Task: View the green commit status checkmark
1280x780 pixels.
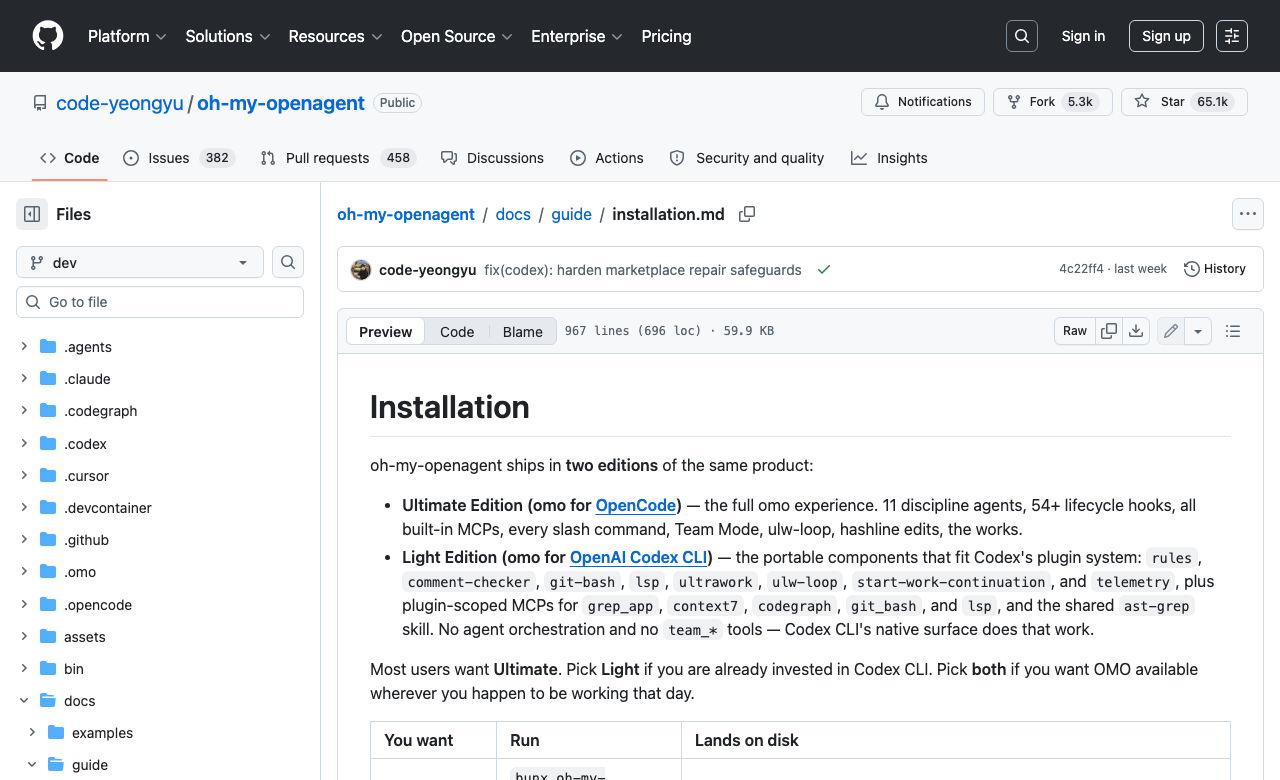Action: click(824, 270)
